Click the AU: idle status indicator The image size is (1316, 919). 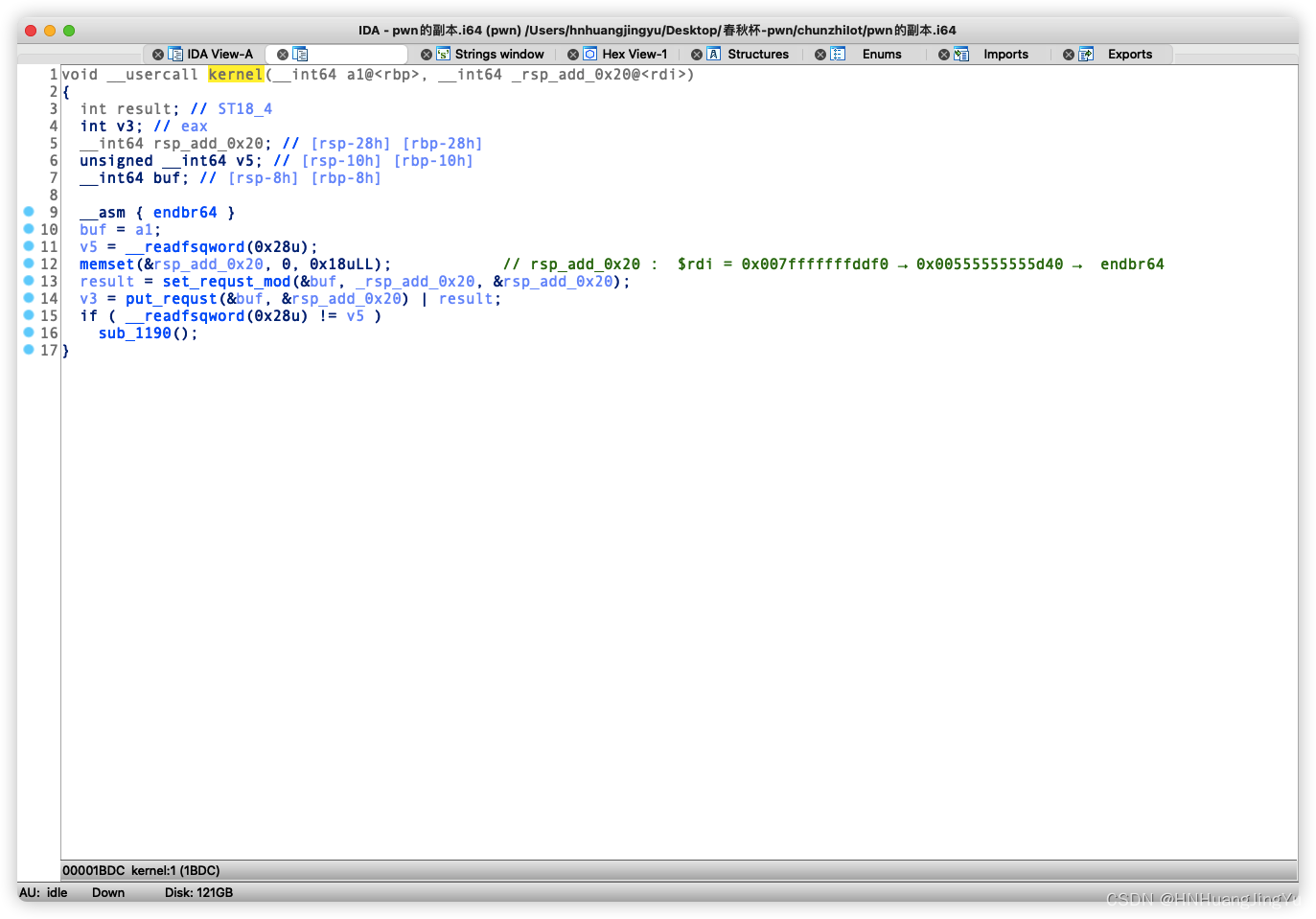click(43, 892)
